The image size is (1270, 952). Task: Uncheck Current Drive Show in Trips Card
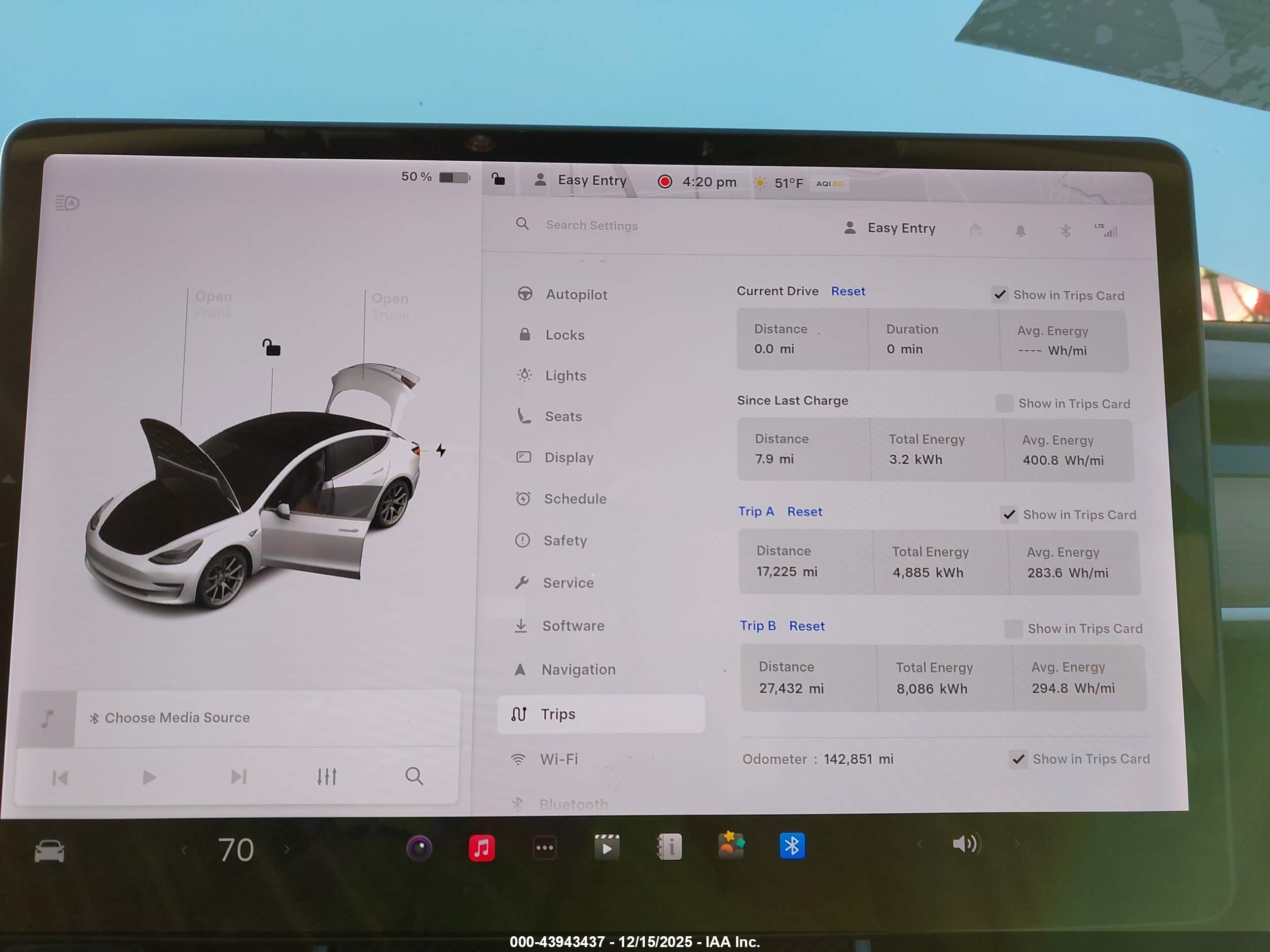coord(999,295)
